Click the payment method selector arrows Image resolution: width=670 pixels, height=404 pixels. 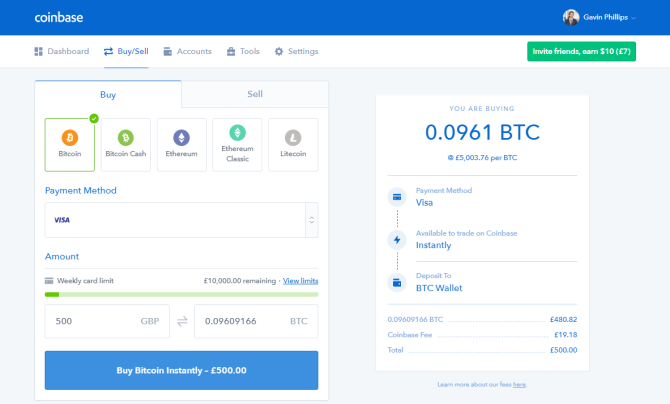[x=312, y=220]
